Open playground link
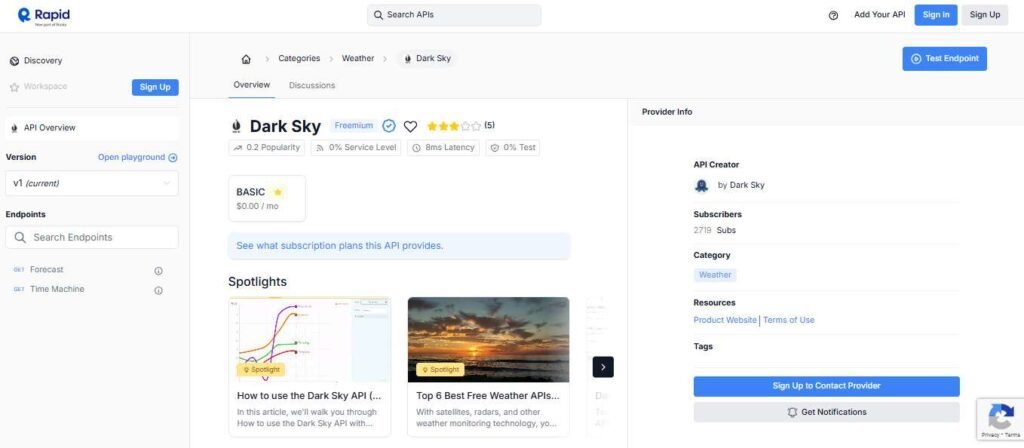The width and height of the screenshot is (1024, 448). pos(137,157)
